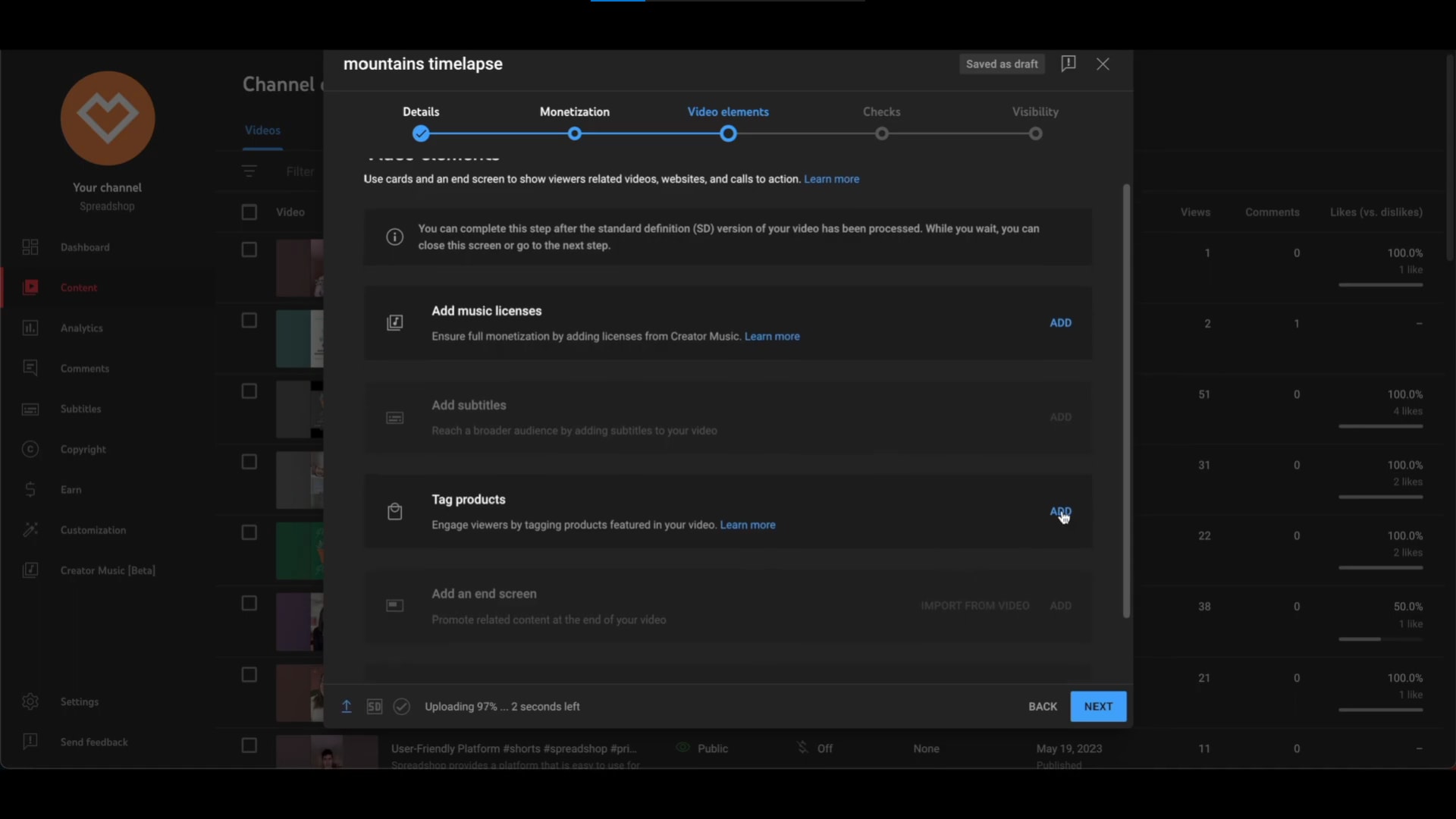Click the send feedback flag icon in dialog header
The width and height of the screenshot is (1456, 819).
pyautogui.click(x=1068, y=64)
